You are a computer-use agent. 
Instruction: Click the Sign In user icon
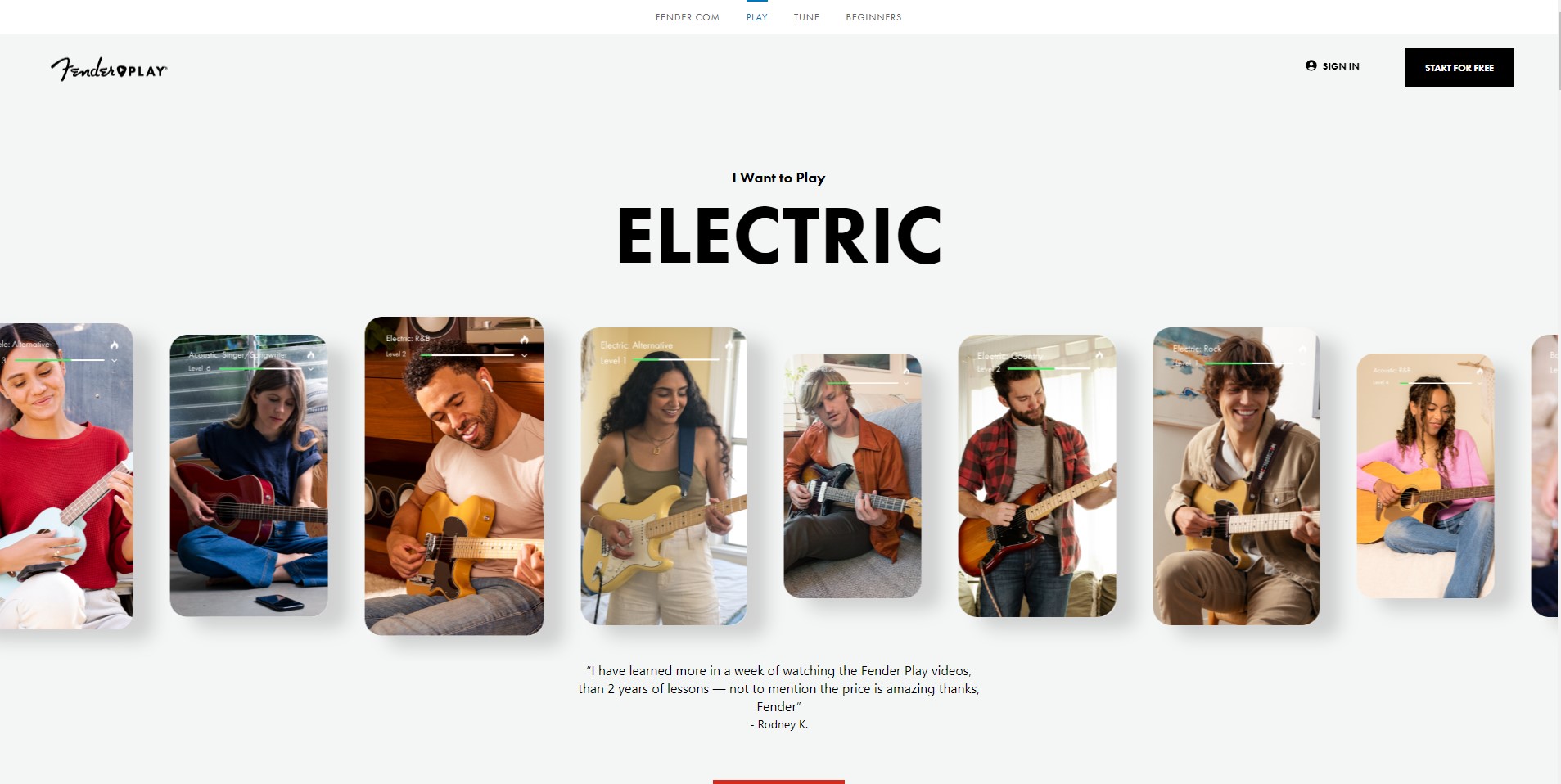coord(1311,65)
